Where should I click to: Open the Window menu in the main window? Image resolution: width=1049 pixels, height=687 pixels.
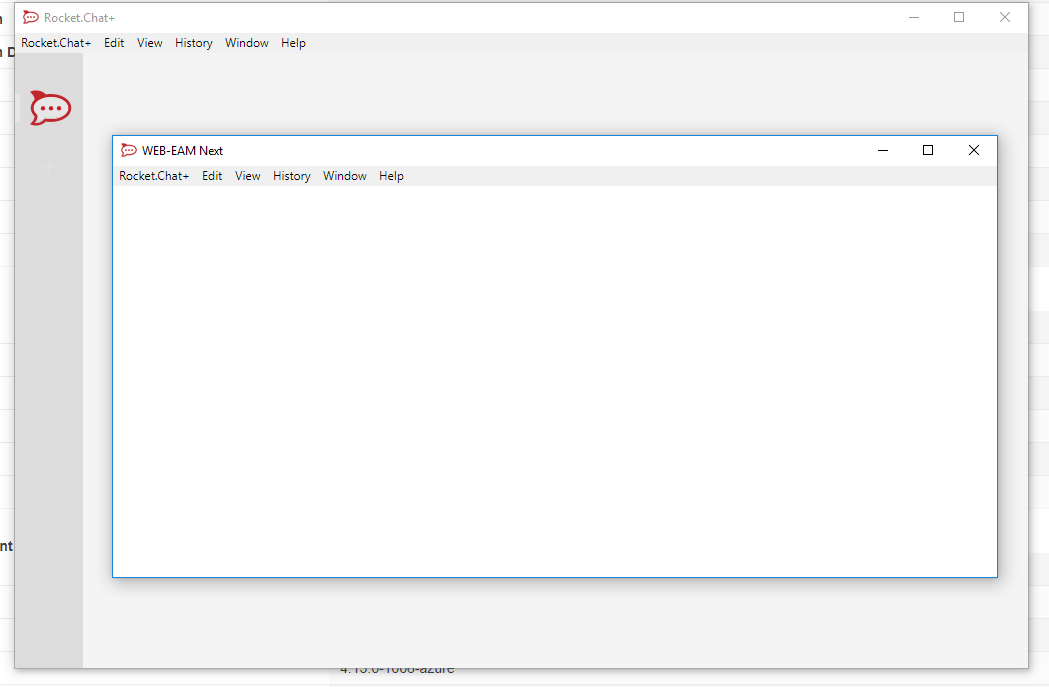click(246, 42)
